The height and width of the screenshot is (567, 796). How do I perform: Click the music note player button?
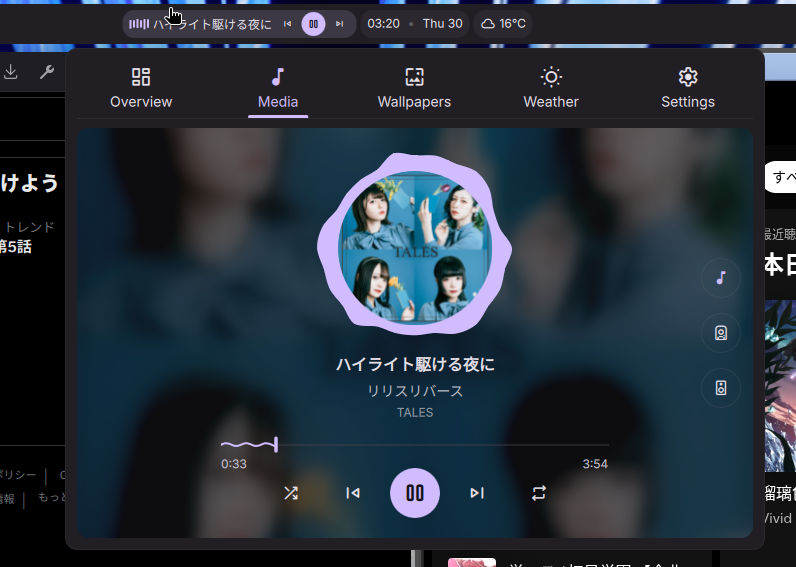point(721,278)
